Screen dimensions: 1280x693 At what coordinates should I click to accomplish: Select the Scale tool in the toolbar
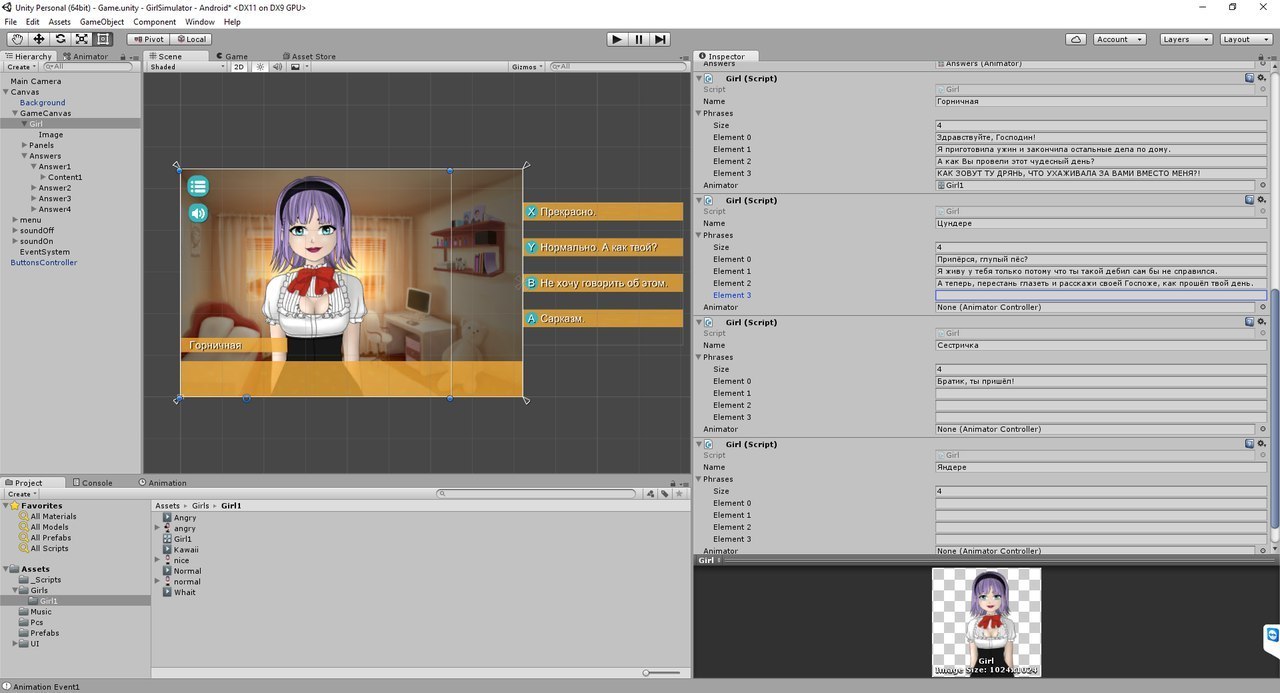(82, 39)
